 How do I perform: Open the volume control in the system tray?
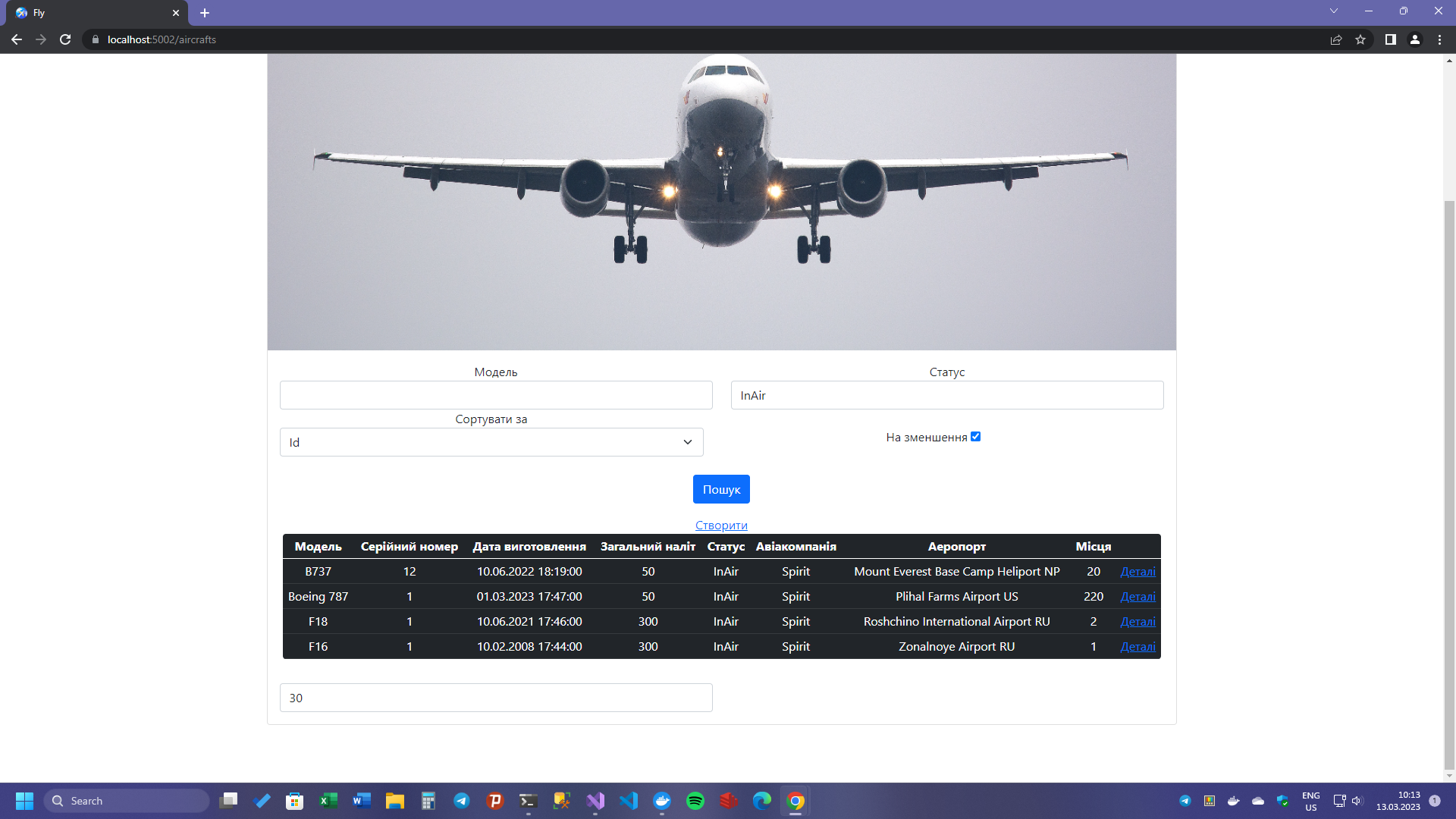(x=1357, y=800)
